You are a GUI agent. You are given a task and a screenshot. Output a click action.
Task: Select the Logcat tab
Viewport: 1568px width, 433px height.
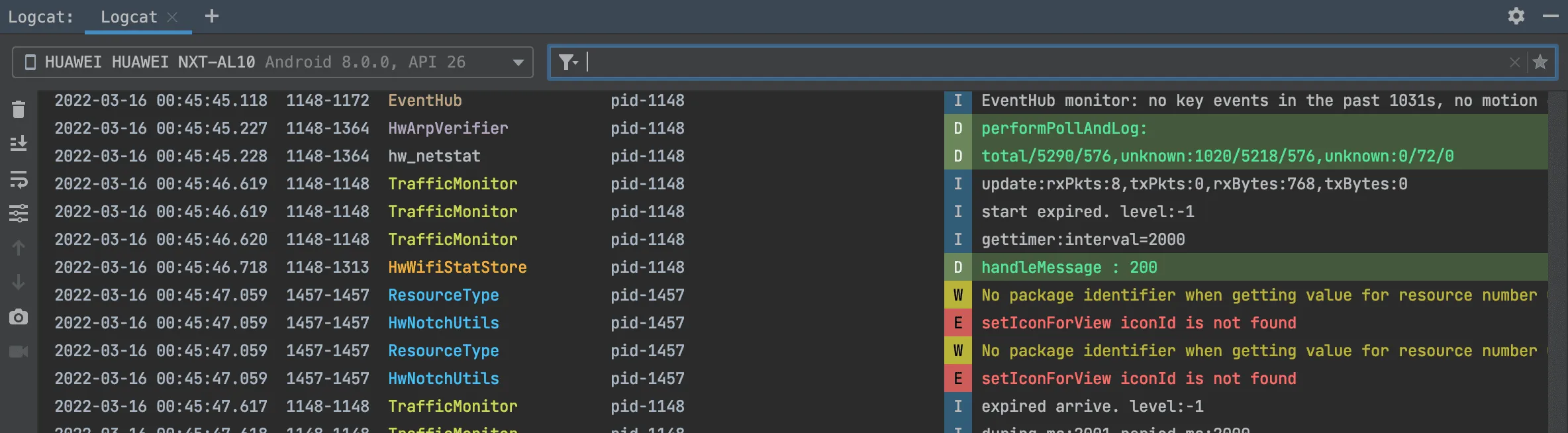click(128, 17)
